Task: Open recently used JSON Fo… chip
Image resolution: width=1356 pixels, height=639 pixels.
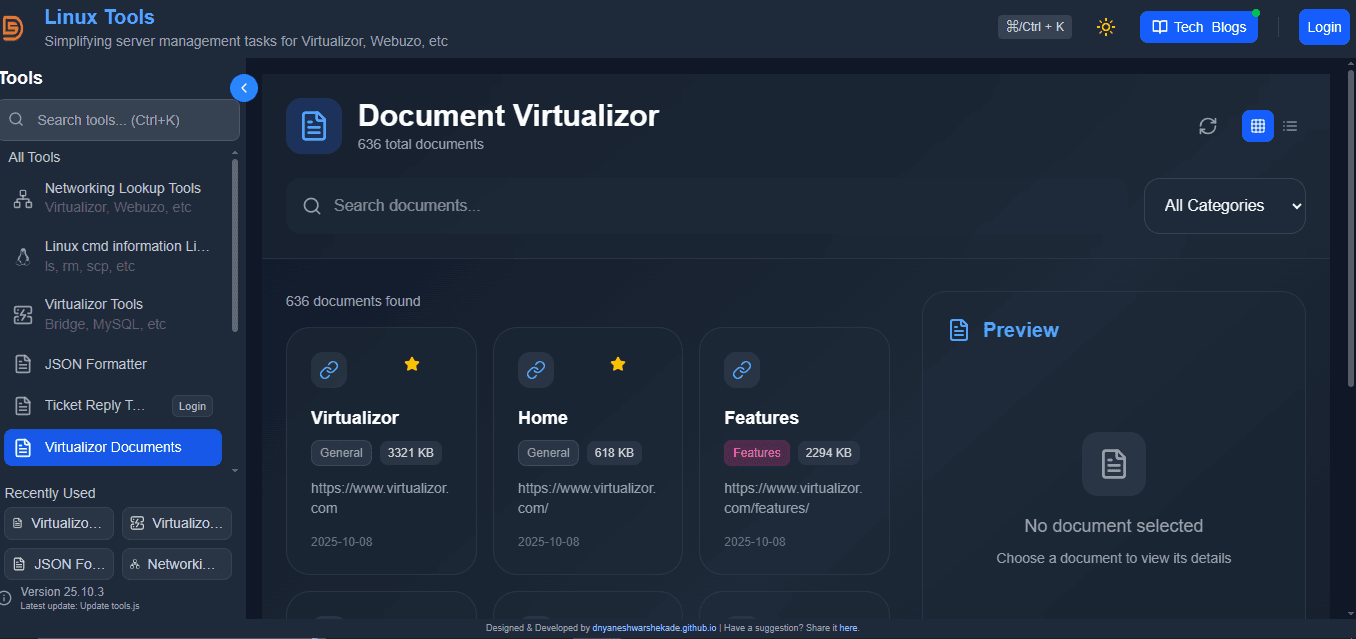Action: pyautogui.click(x=59, y=564)
